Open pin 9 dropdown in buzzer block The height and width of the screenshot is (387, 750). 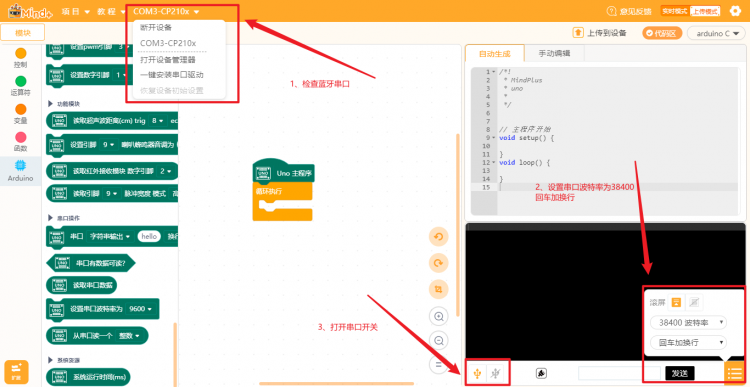click(110, 144)
